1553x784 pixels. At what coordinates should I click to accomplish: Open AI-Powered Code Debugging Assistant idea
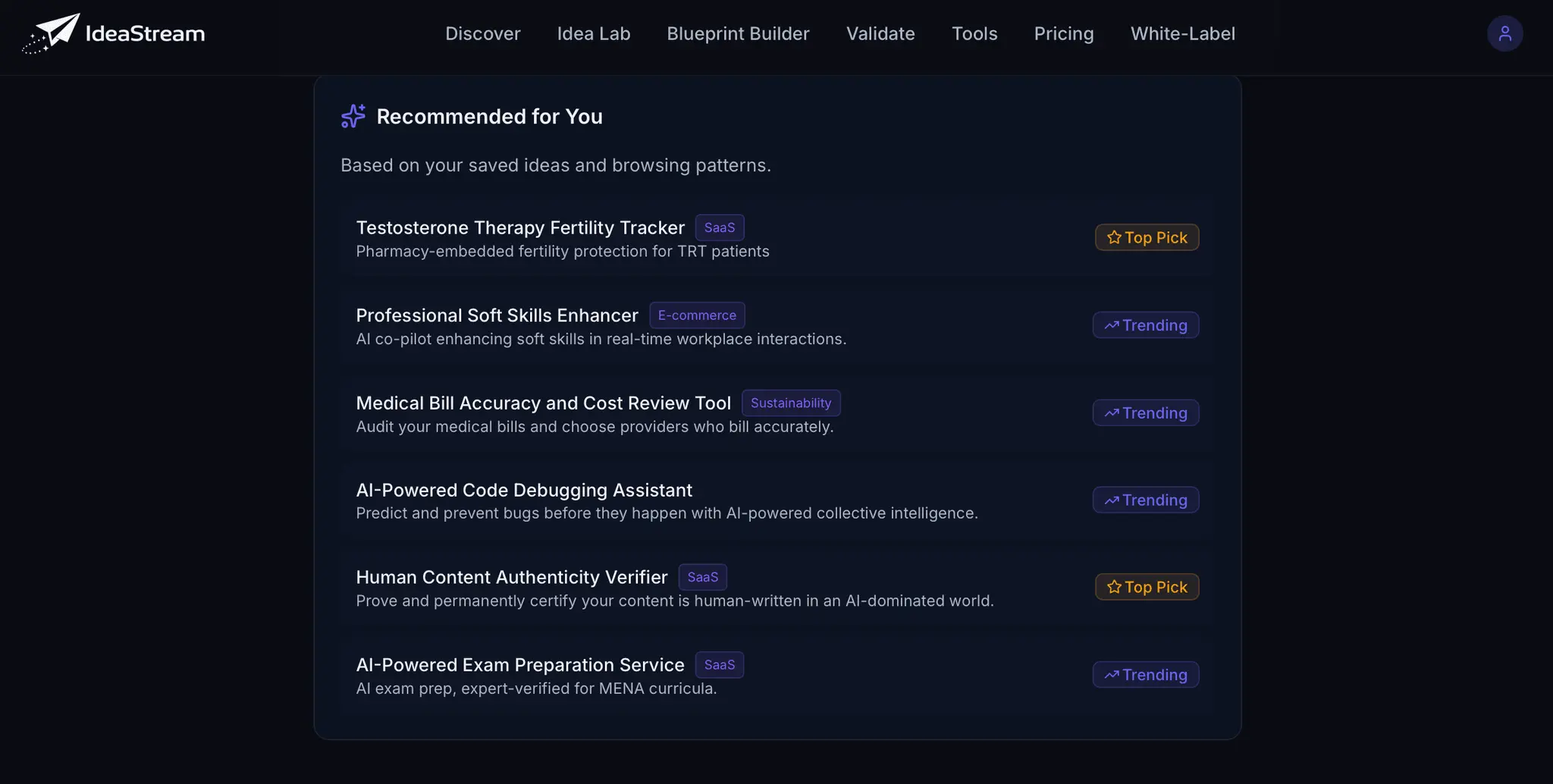coord(524,490)
